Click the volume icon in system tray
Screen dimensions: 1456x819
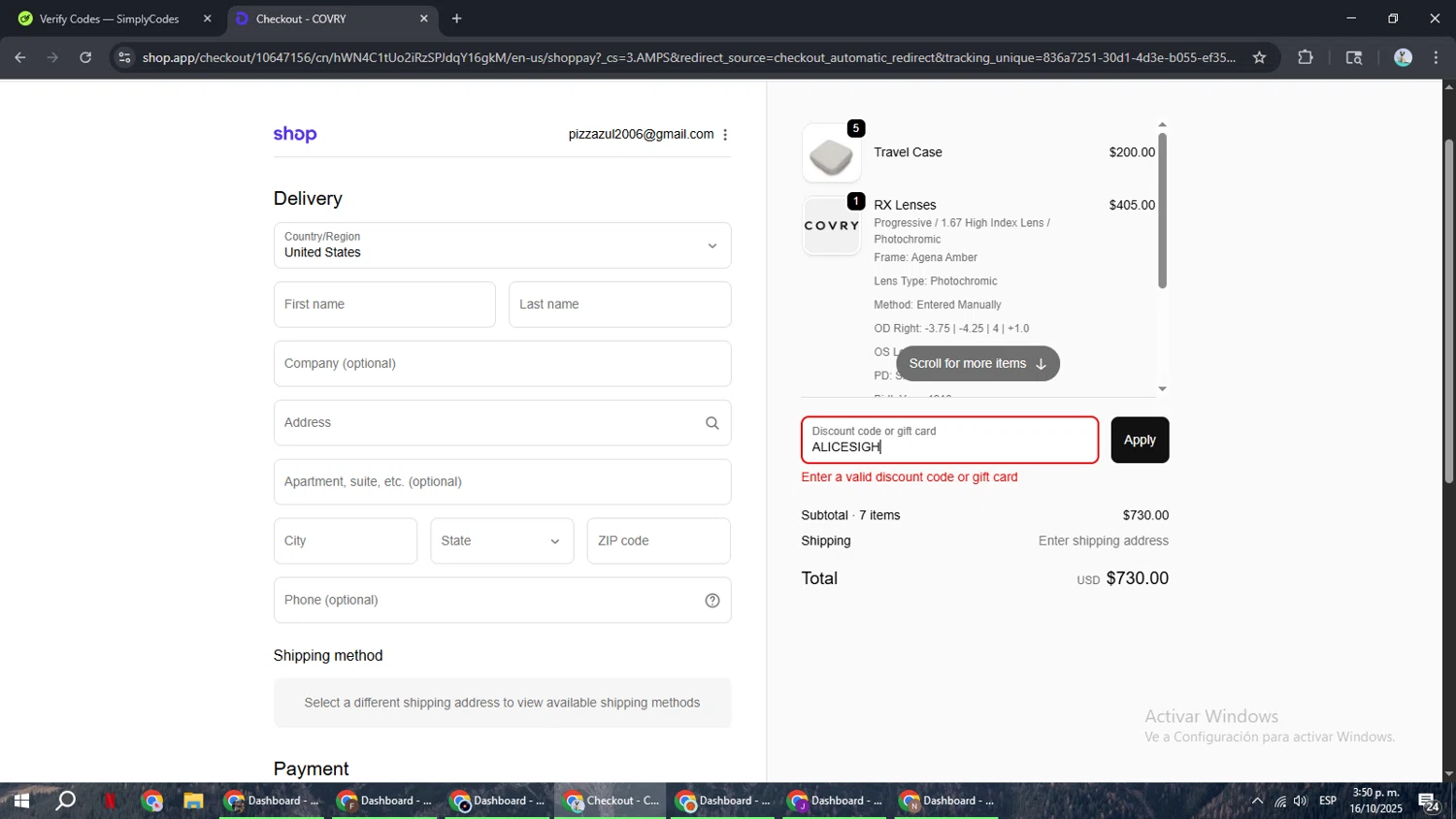tap(1301, 802)
